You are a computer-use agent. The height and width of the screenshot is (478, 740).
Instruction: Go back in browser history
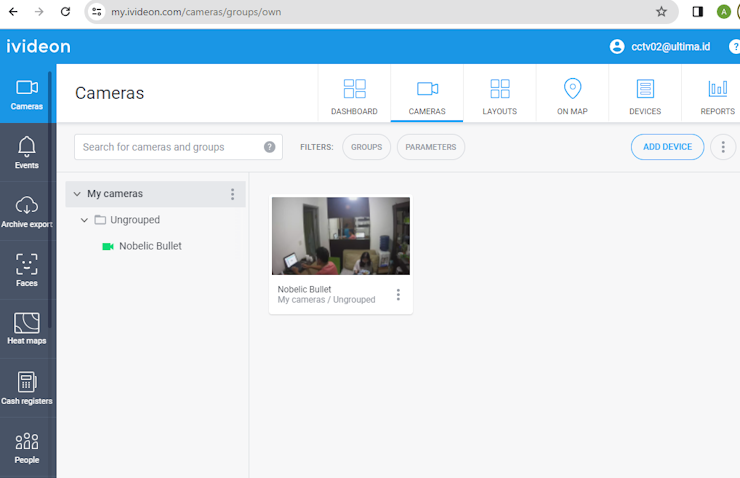(13, 12)
